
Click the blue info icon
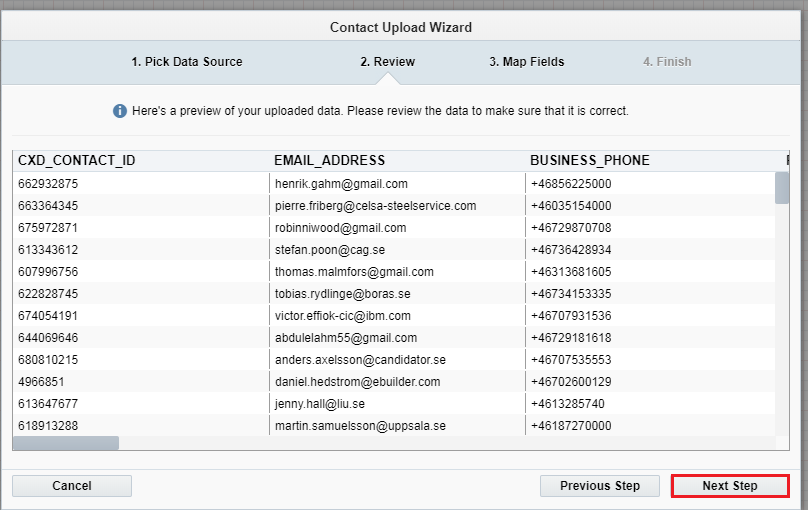point(120,111)
